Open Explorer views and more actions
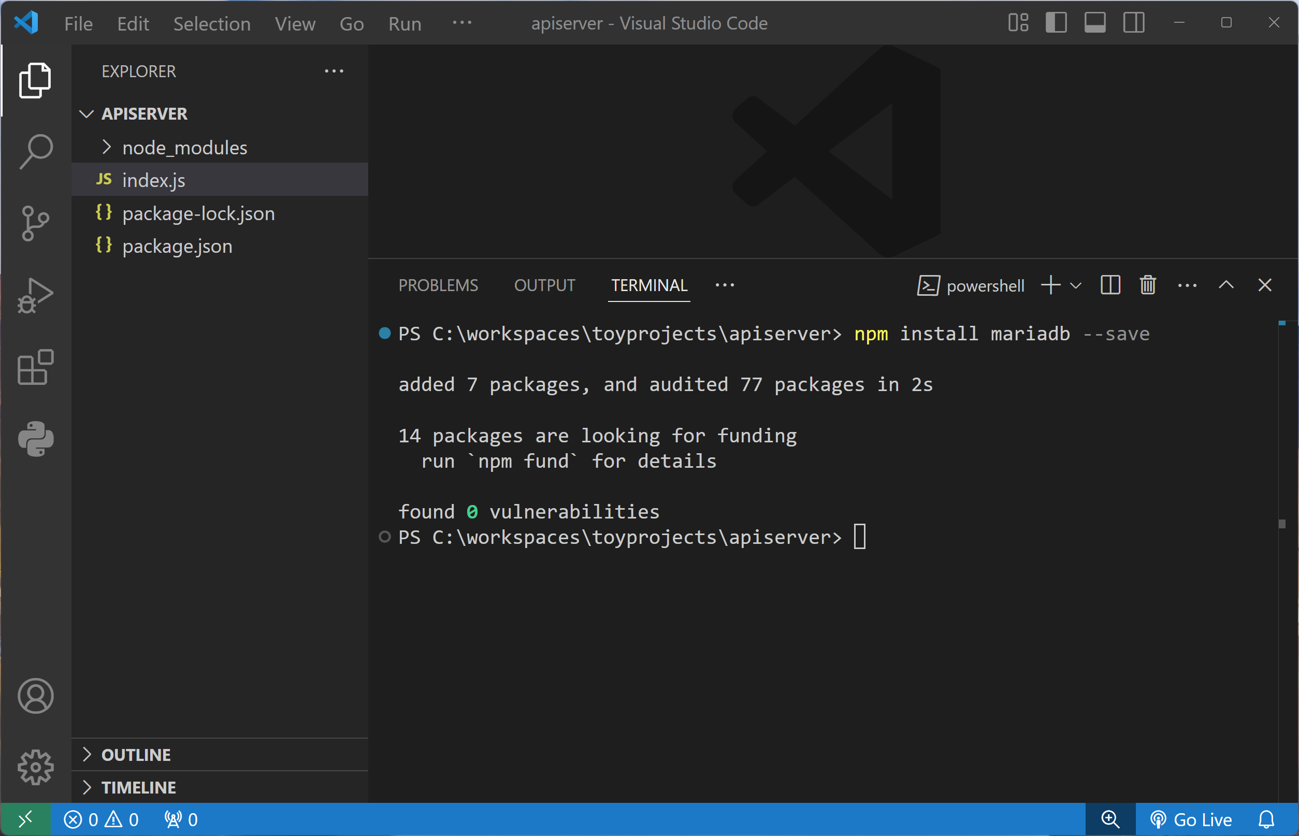 334,71
